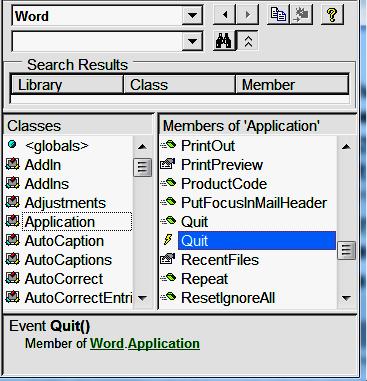Select Application class

60,222
